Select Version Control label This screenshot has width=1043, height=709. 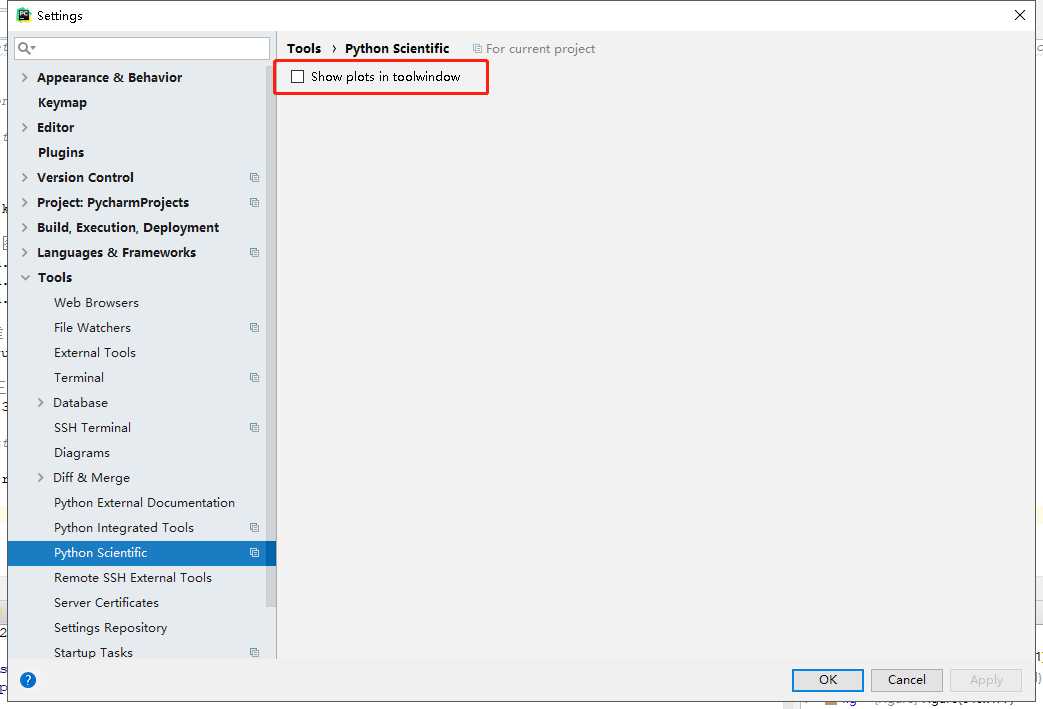85,178
